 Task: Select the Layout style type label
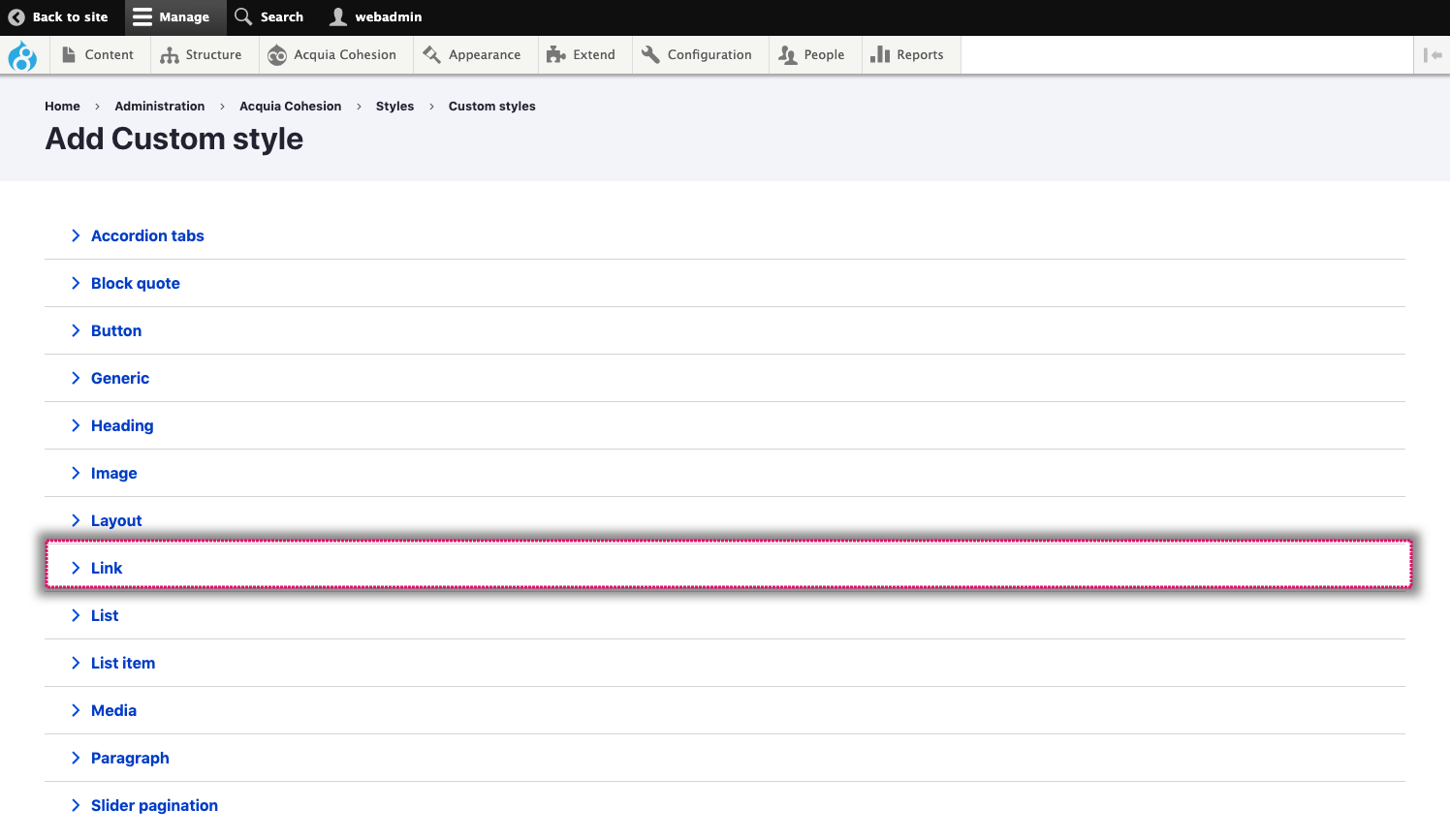pos(116,520)
